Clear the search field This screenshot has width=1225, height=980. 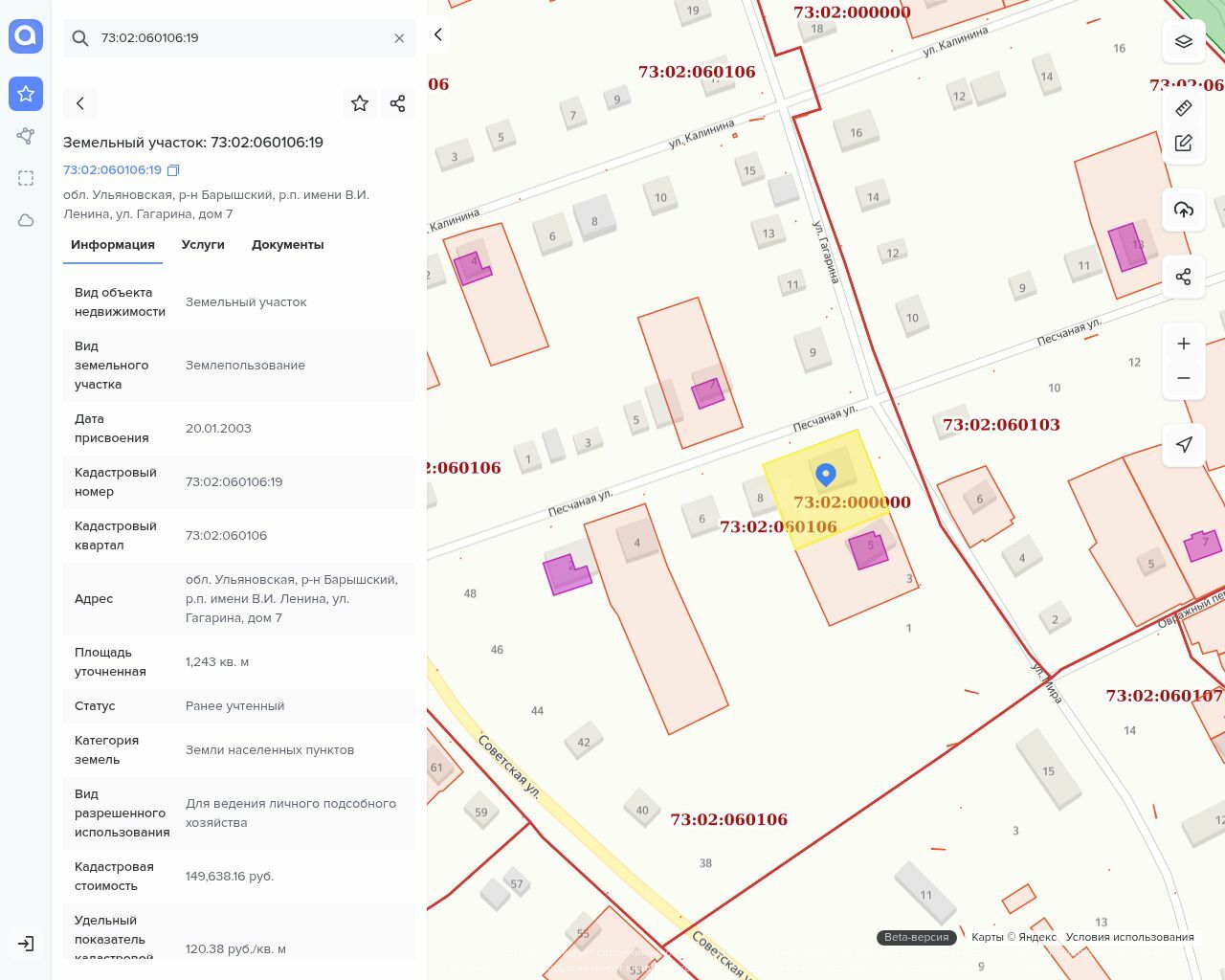399,38
